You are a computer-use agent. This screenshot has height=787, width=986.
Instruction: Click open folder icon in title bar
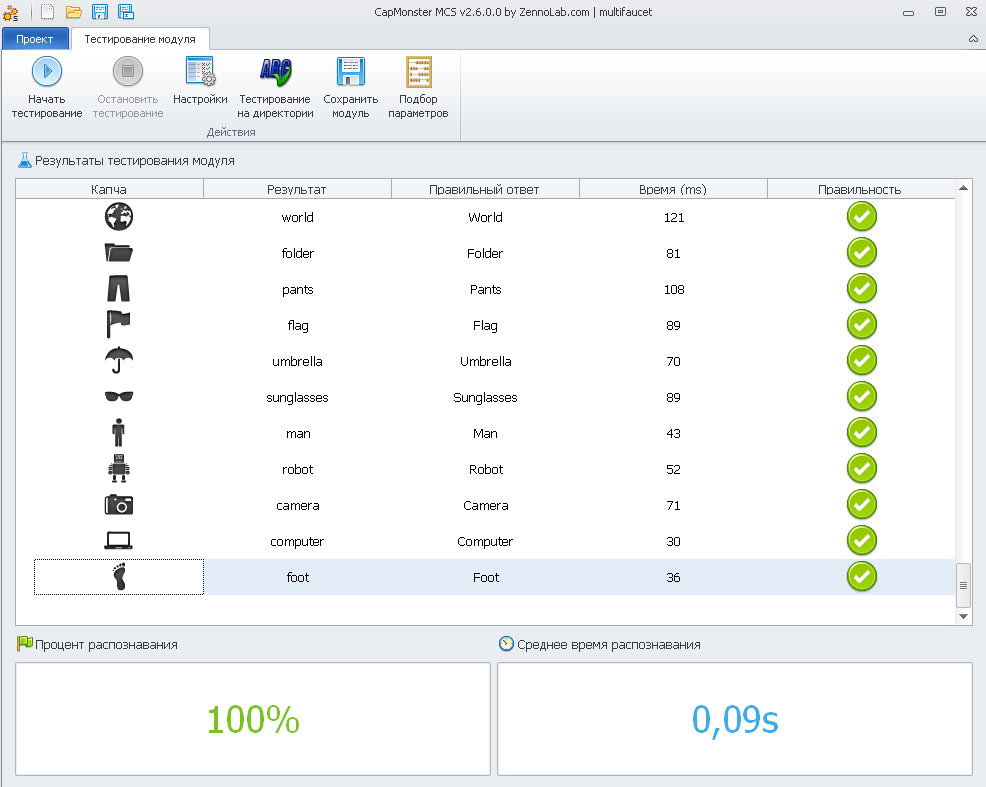(x=74, y=12)
